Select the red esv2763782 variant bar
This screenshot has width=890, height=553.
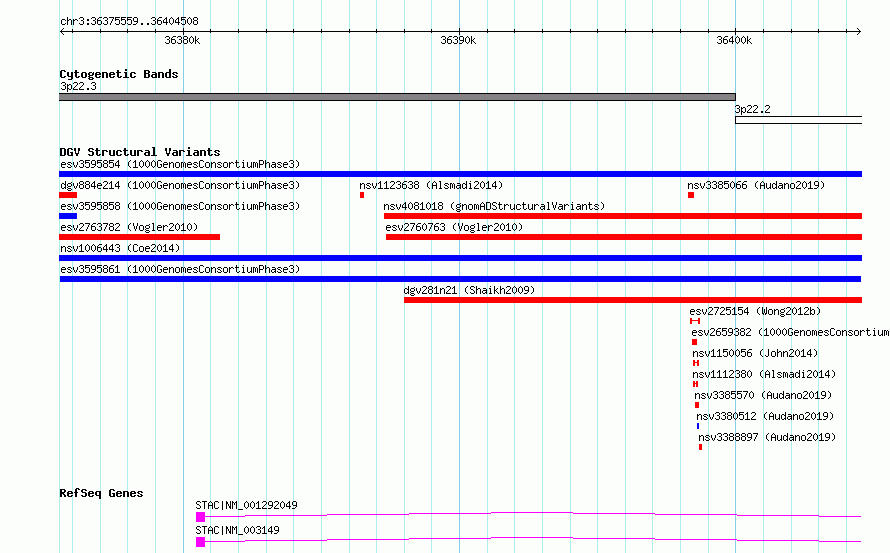(x=140, y=237)
